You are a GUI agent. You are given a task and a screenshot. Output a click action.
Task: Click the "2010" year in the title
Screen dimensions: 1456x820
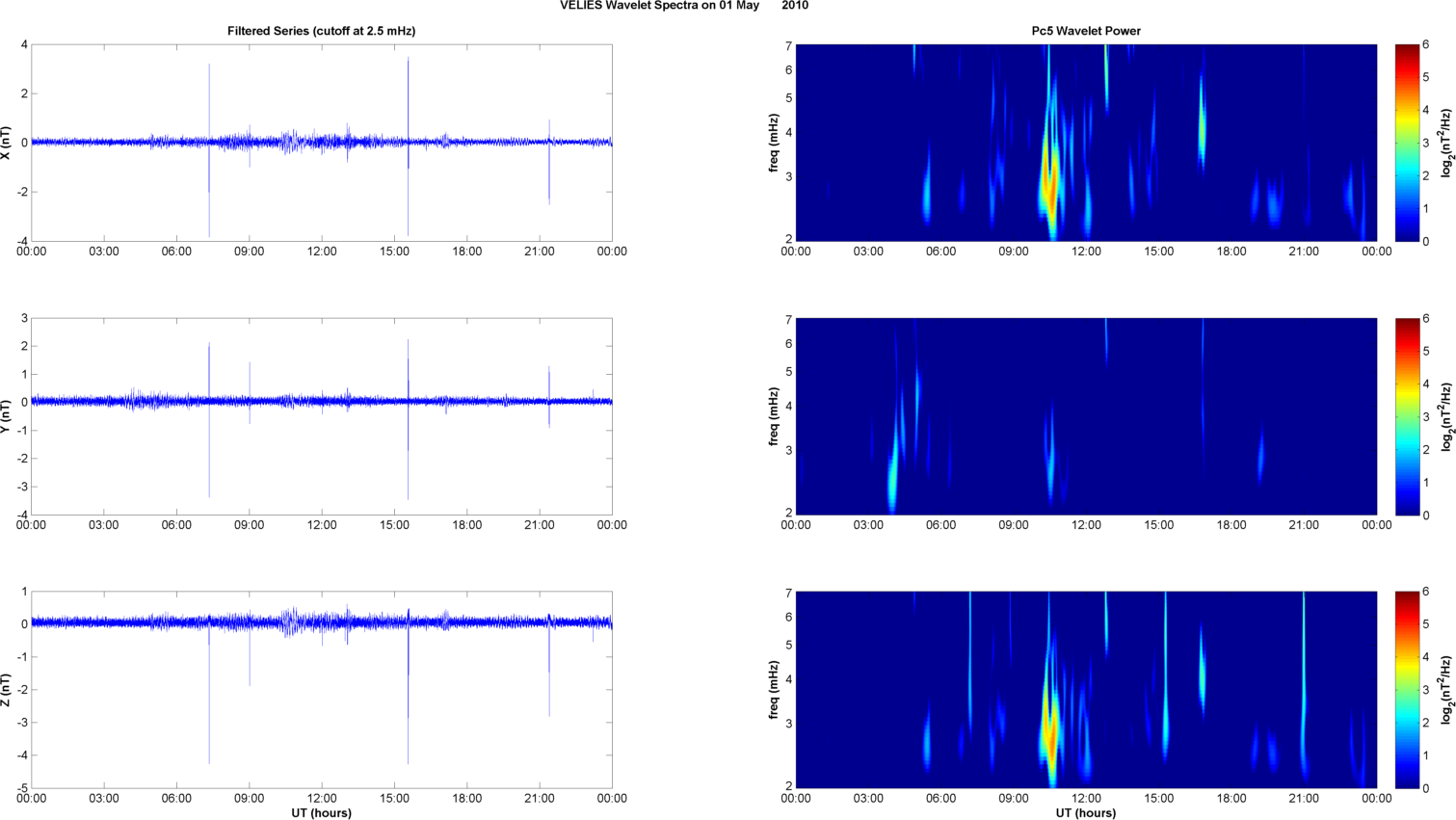pyautogui.click(x=795, y=6)
